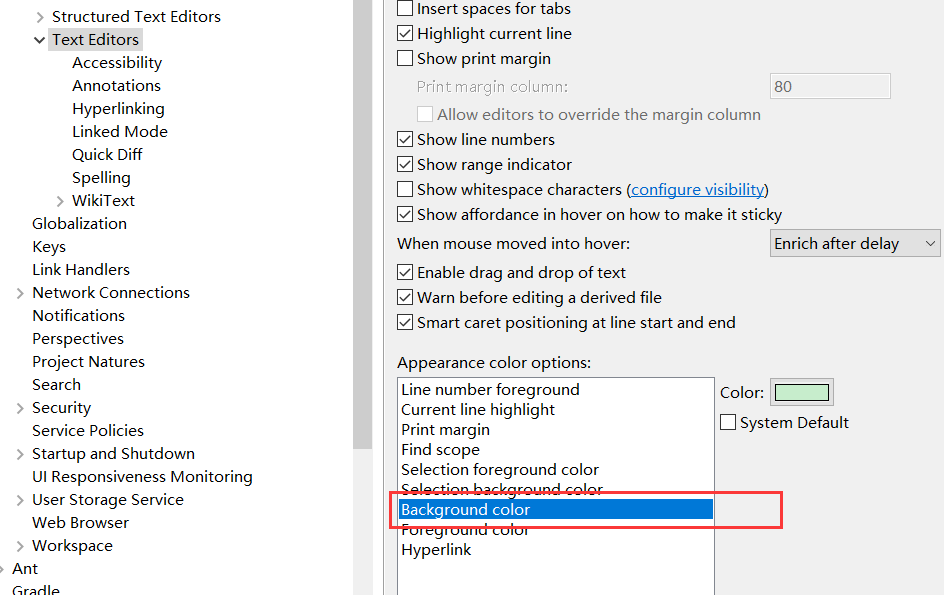The image size is (944, 595).
Task: Expand the WikiText tree node
Action: pyautogui.click(x=60, y=200)
